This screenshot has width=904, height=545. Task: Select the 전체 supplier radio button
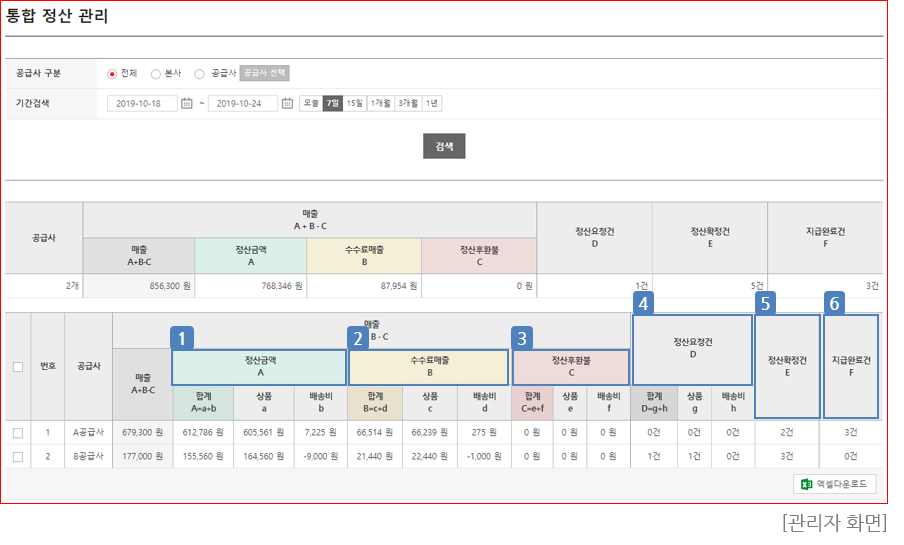pyautogui.click(x=112, y=73)
